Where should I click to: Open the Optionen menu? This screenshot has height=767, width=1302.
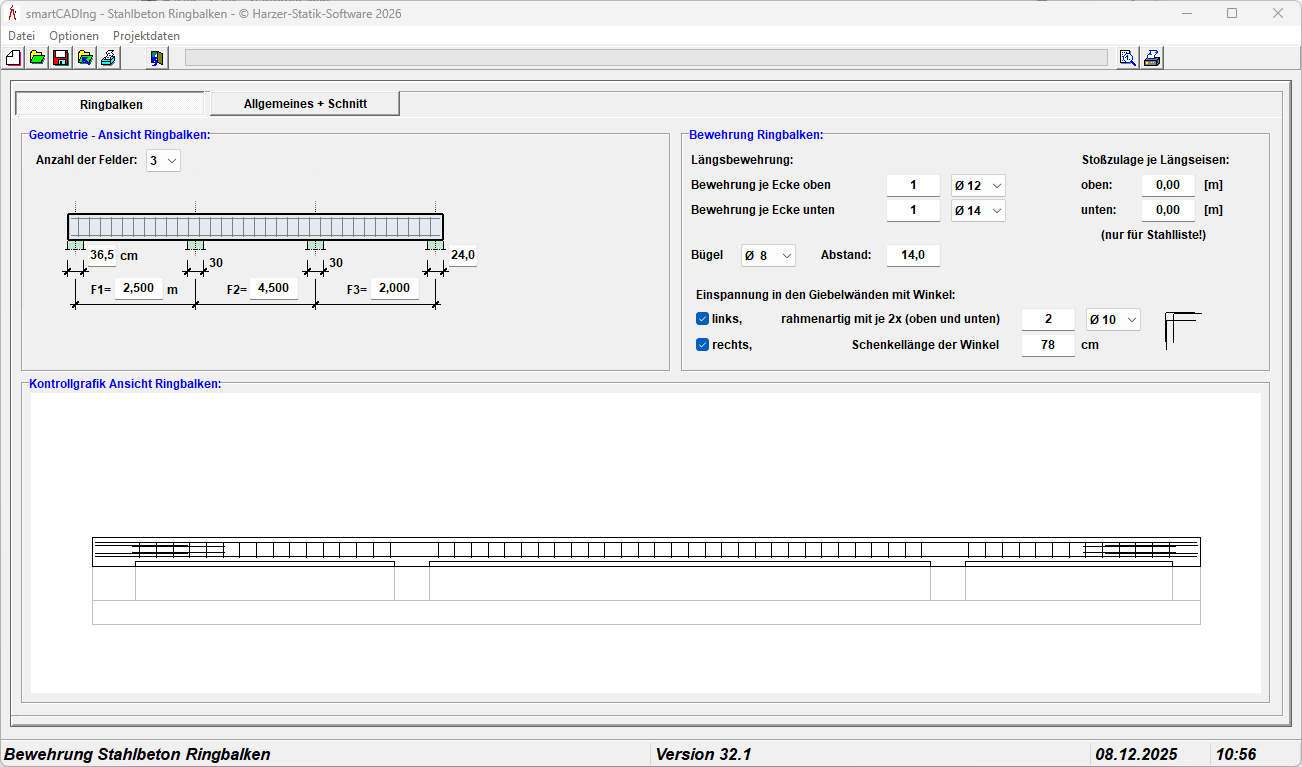click(x=74, y=36)
